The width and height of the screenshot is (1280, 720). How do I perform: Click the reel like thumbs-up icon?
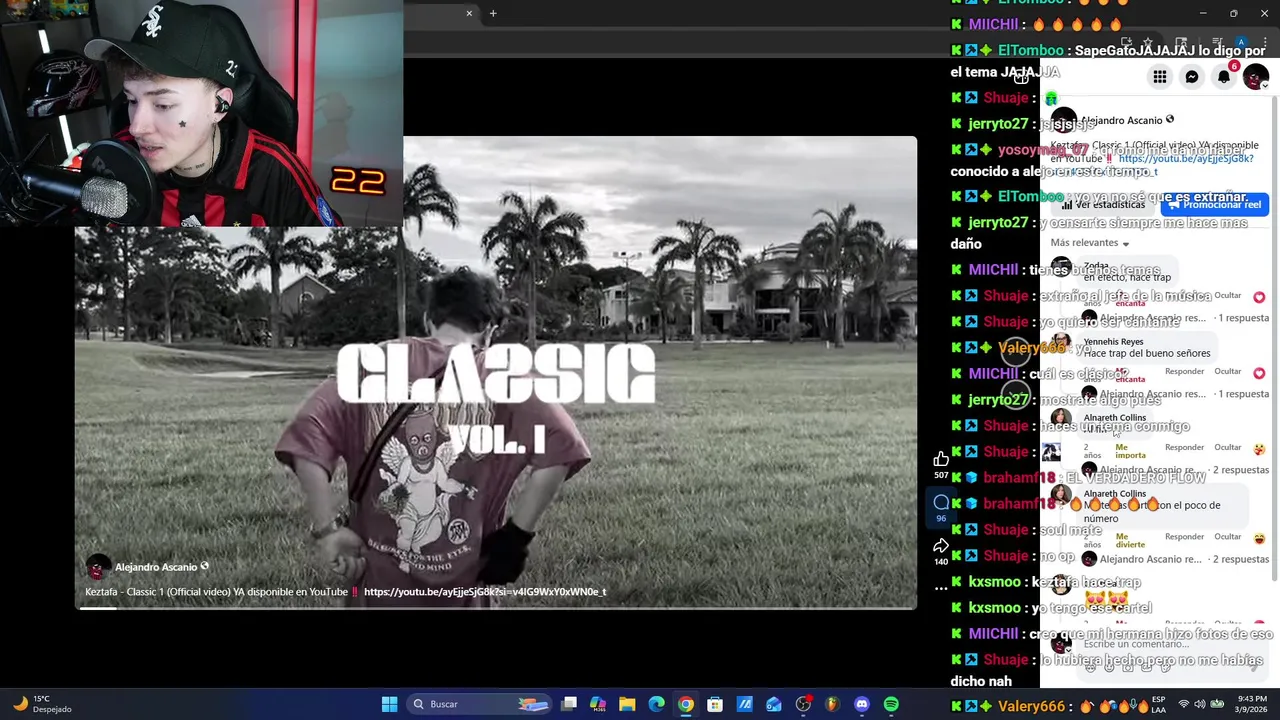(x=941, y=459)
